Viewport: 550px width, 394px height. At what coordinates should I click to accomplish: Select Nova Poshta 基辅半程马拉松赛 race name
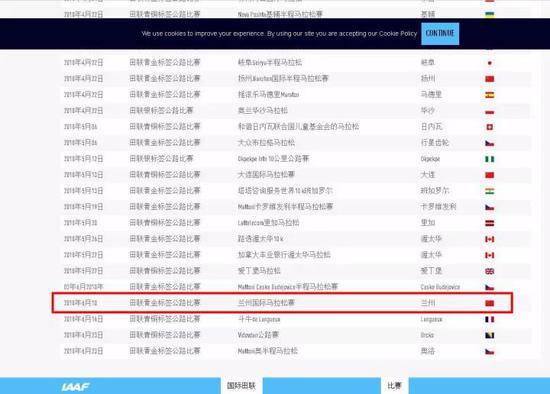280,14
